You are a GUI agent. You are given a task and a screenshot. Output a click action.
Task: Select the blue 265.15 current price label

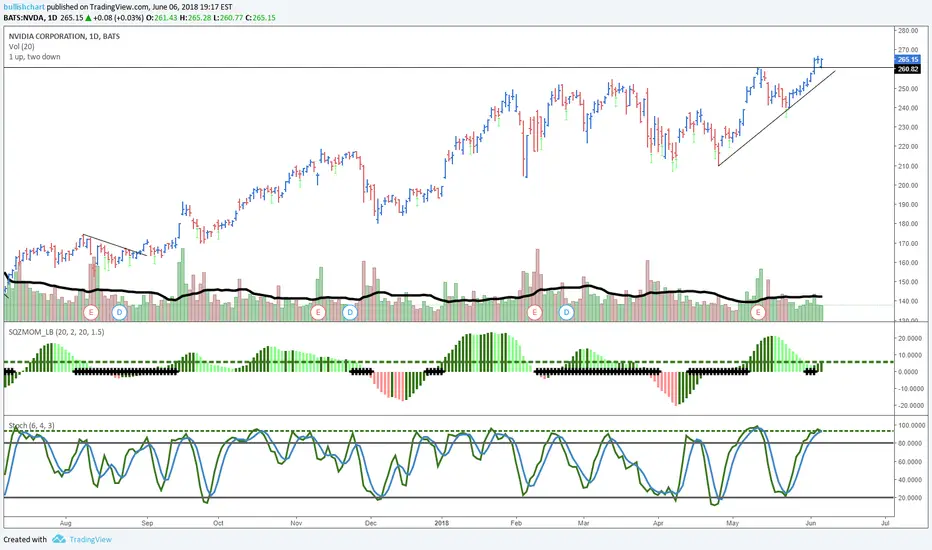[908, 59]
